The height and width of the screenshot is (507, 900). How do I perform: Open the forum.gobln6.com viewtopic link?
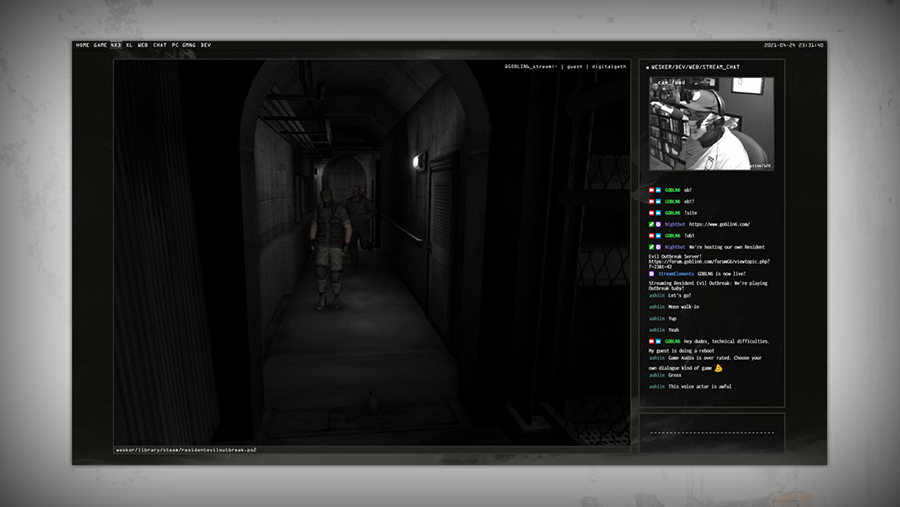(x=709, y=264)
